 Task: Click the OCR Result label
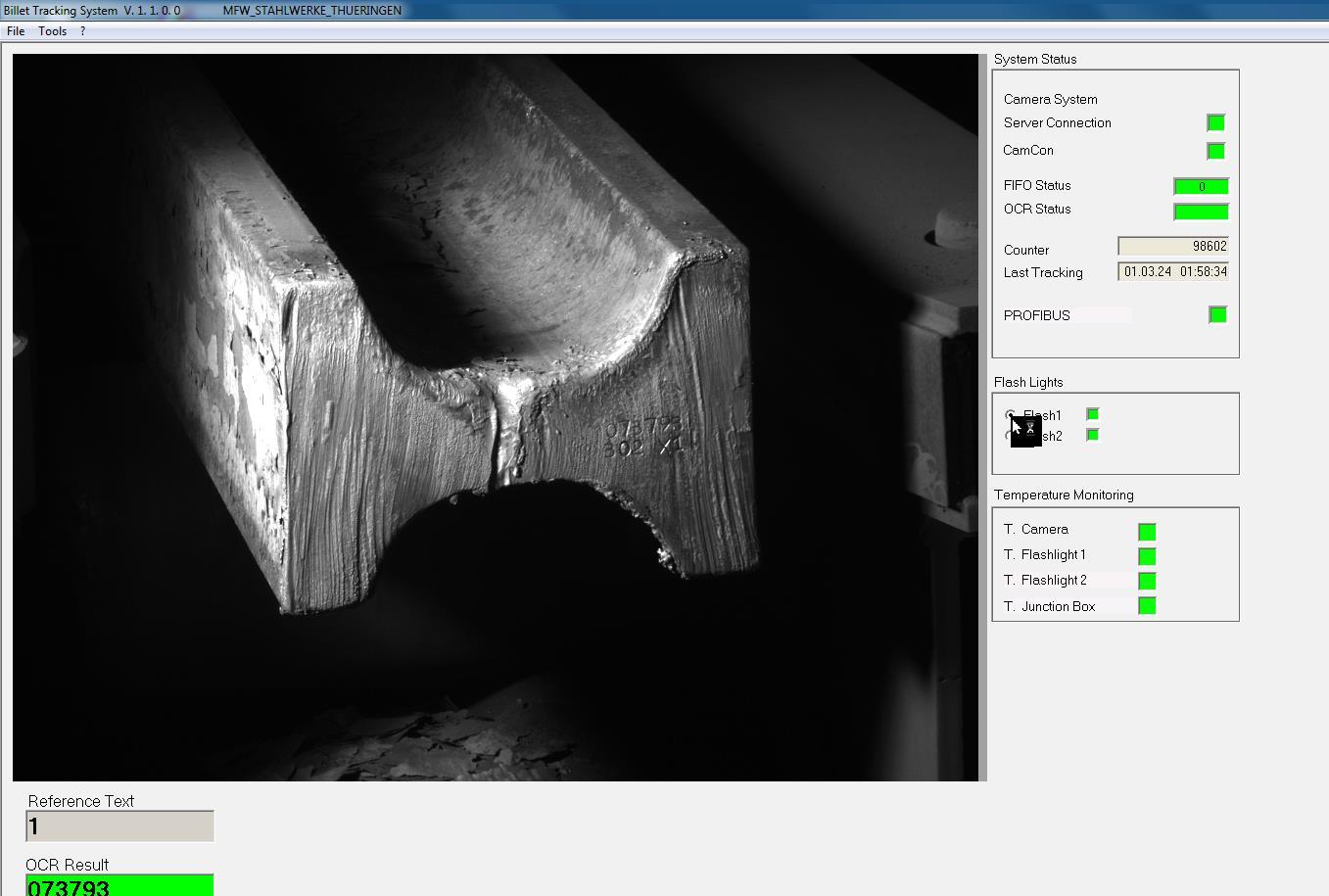point(68,865)
